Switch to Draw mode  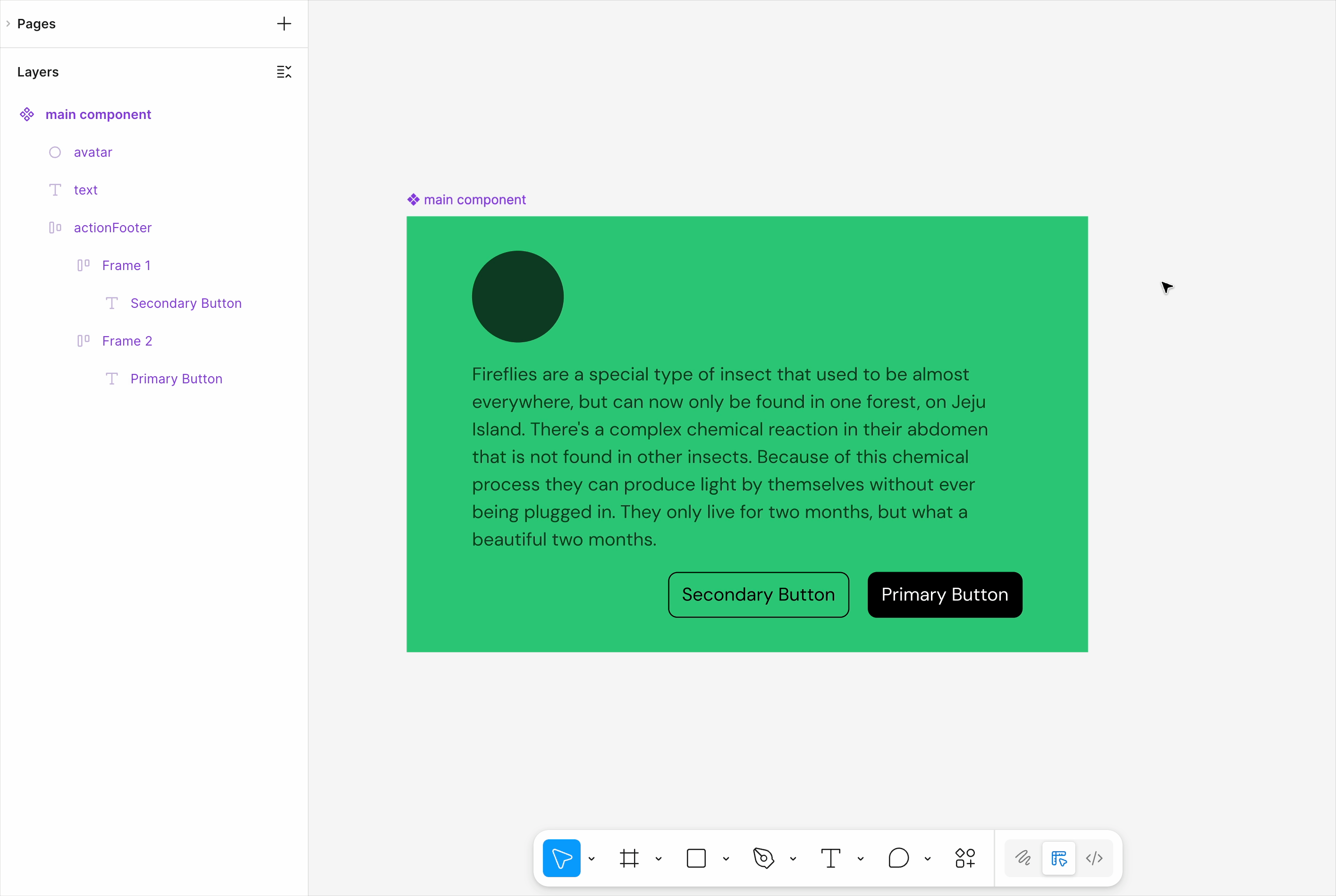(x=1023, y=858)
